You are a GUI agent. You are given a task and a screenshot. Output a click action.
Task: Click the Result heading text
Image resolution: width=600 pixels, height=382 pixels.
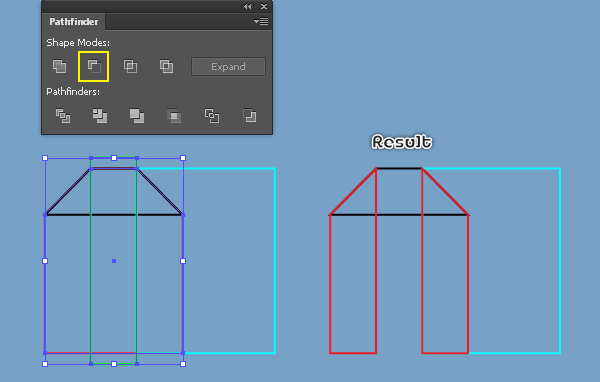[402, 142]
